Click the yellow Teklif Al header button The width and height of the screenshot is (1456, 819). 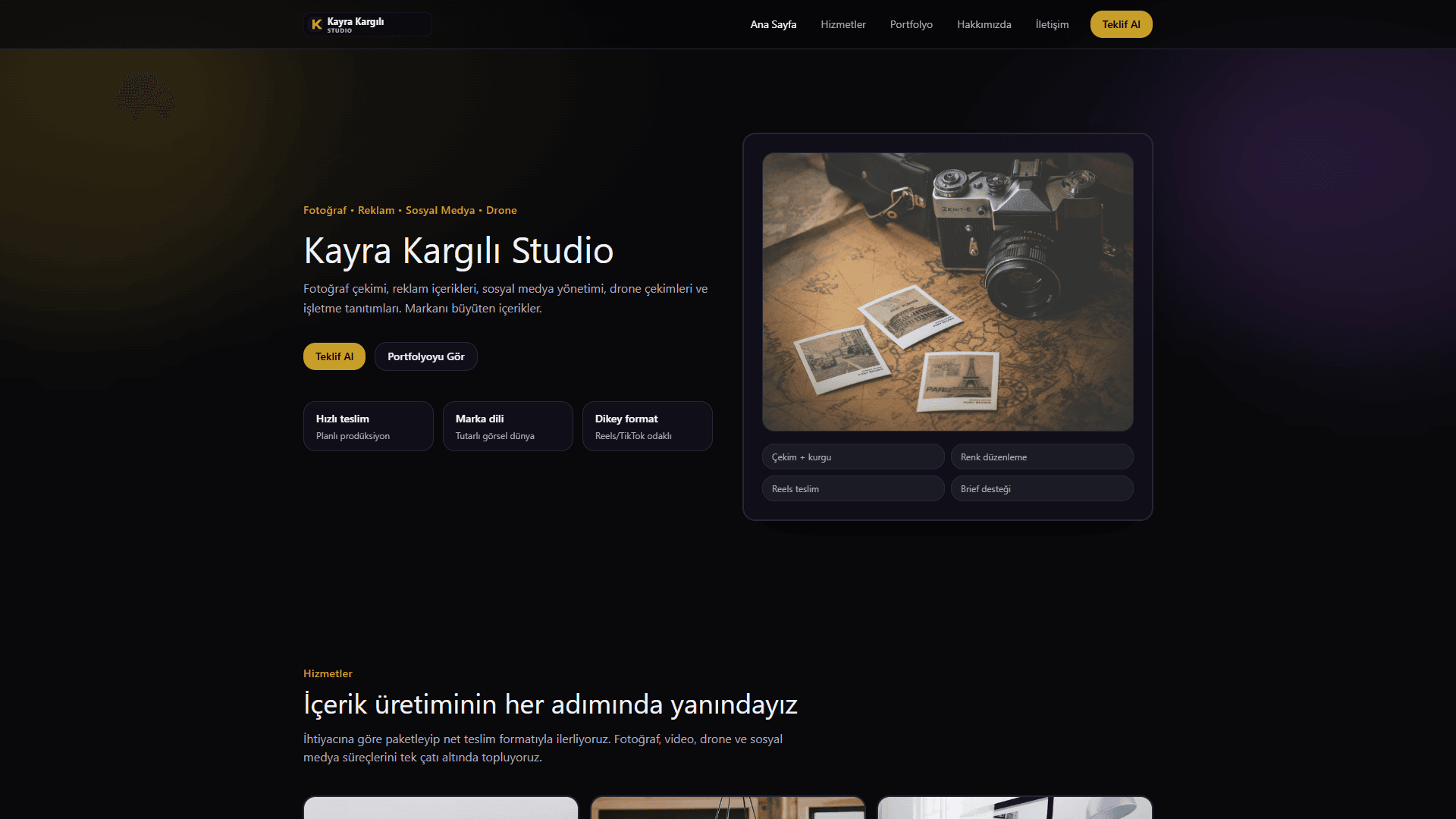pyautogui.click(x=1121, y=24)
